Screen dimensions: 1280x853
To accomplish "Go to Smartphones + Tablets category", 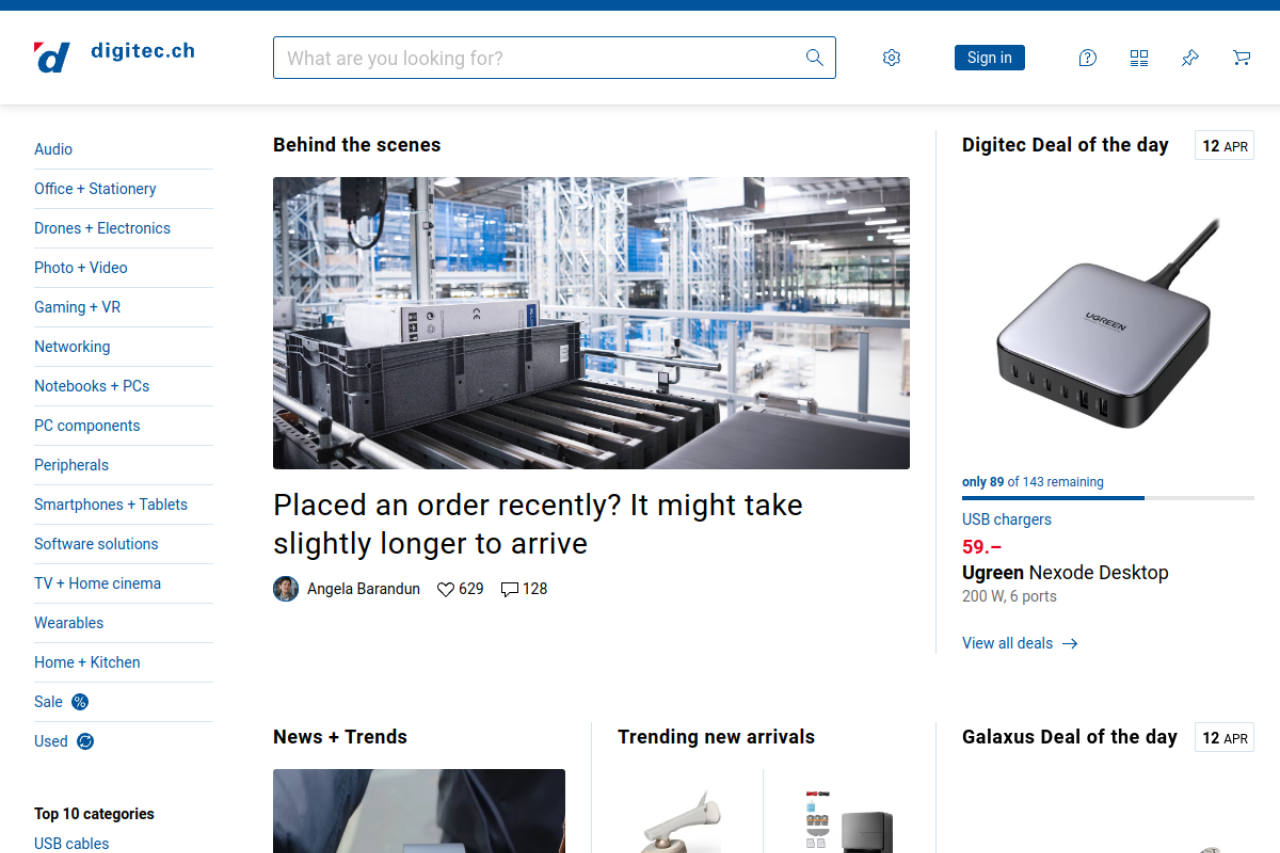I will (110, 504).
